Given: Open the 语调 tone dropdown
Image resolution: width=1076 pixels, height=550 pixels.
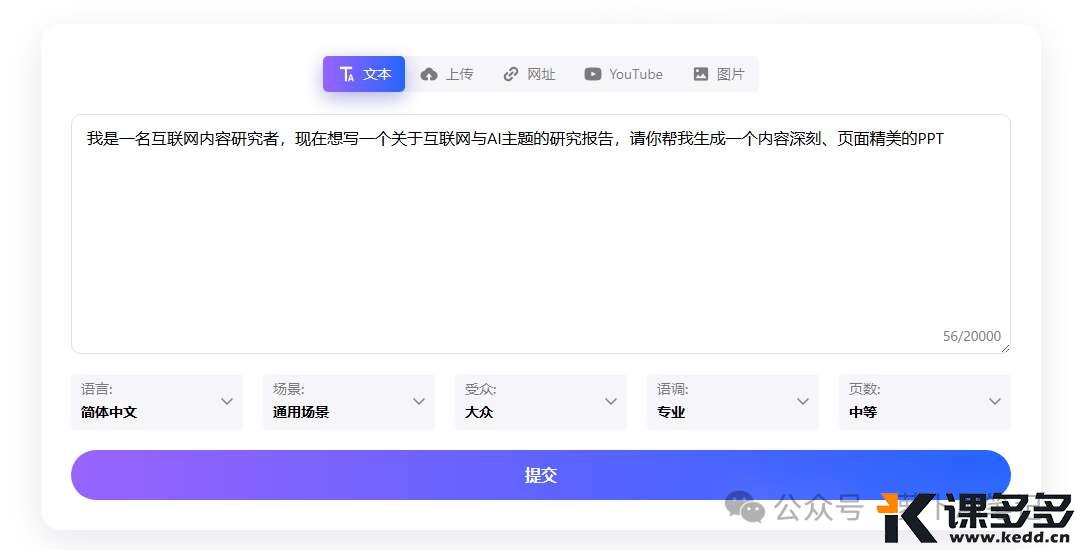Looking at the screenshot, I should tap(733, 402).
